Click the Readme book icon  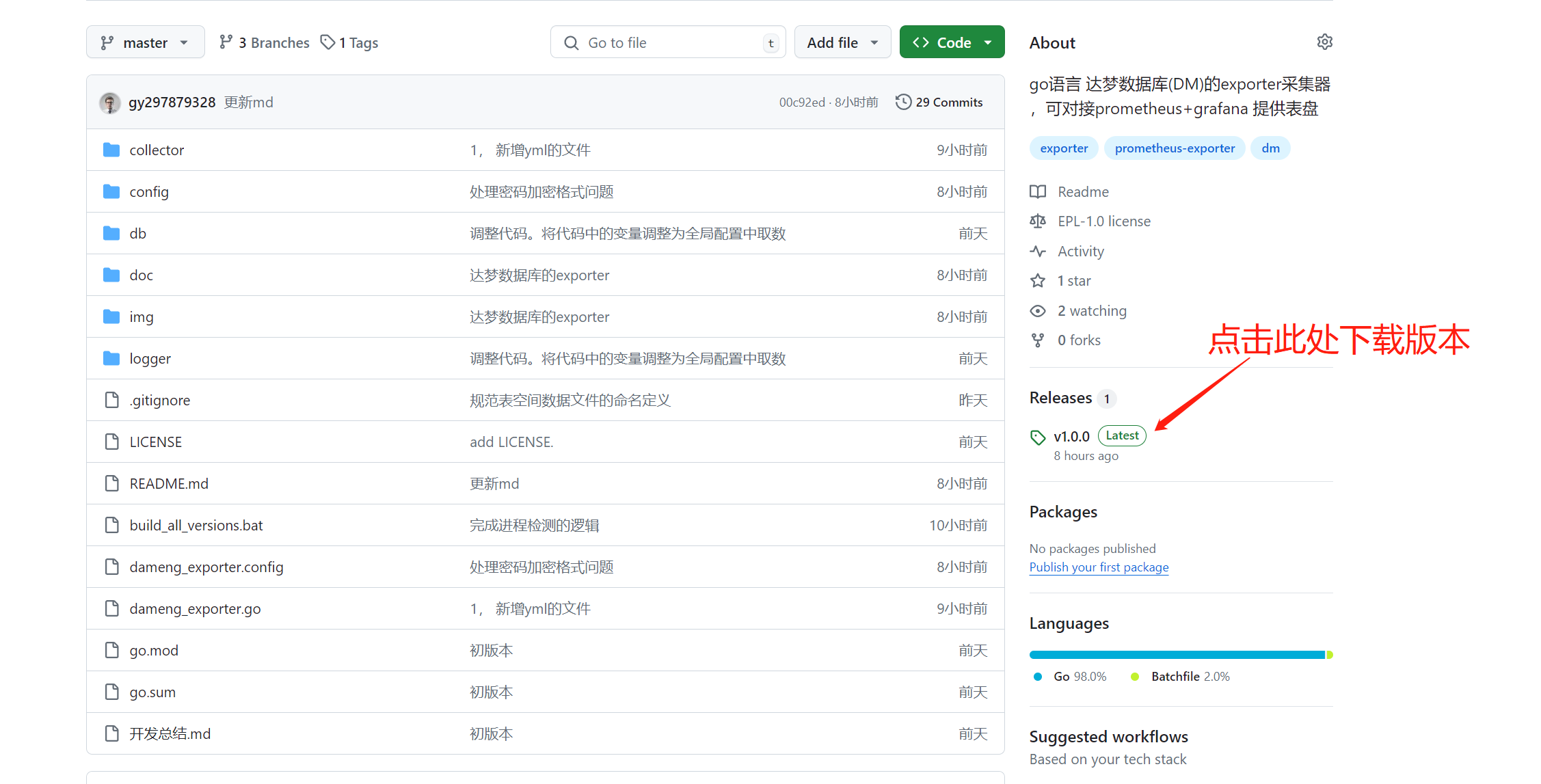click(1038, 192)
